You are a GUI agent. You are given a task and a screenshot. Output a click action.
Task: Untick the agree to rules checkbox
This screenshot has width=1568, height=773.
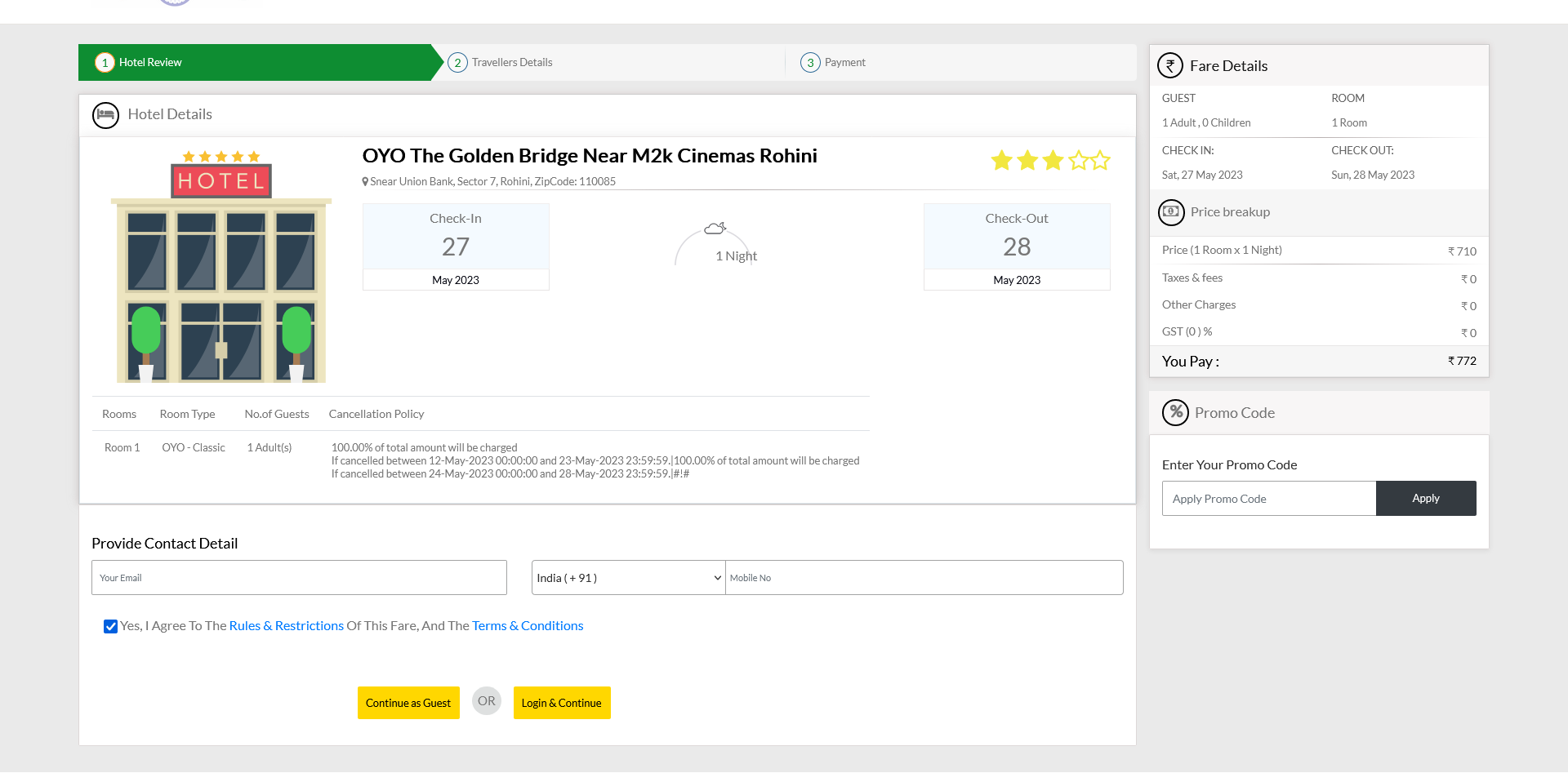[110, 626]
